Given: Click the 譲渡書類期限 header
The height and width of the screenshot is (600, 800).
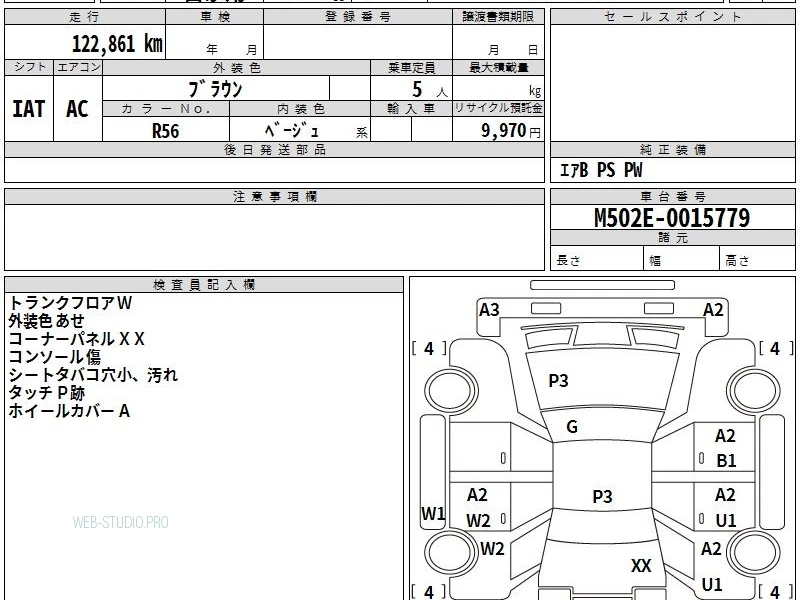Looking at the screenshot, I should [498, 17].
